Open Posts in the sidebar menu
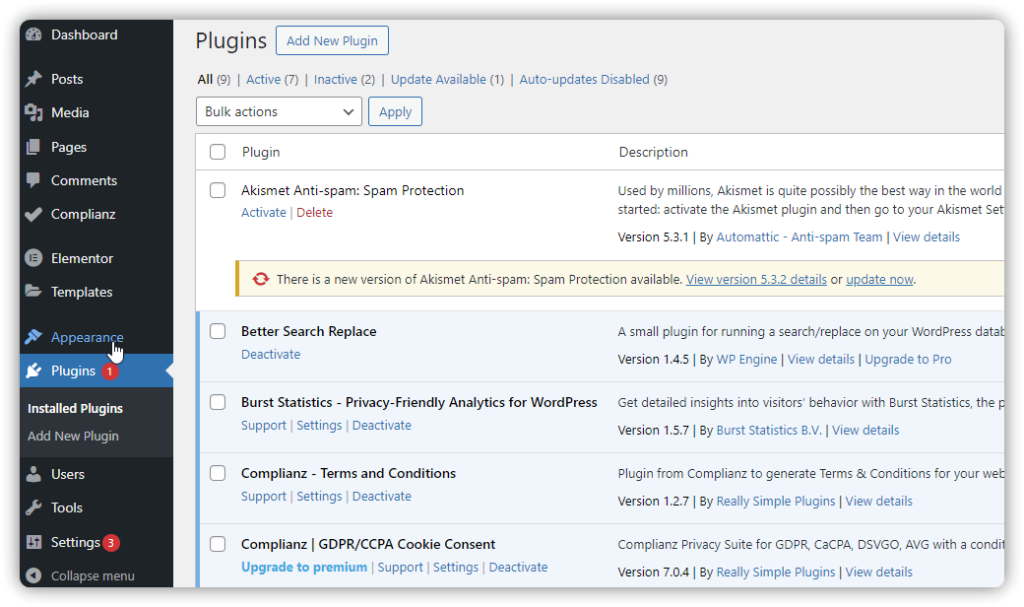Image resolution: width=1024 pixels, height=607 pixels. (x=67, y=79)
